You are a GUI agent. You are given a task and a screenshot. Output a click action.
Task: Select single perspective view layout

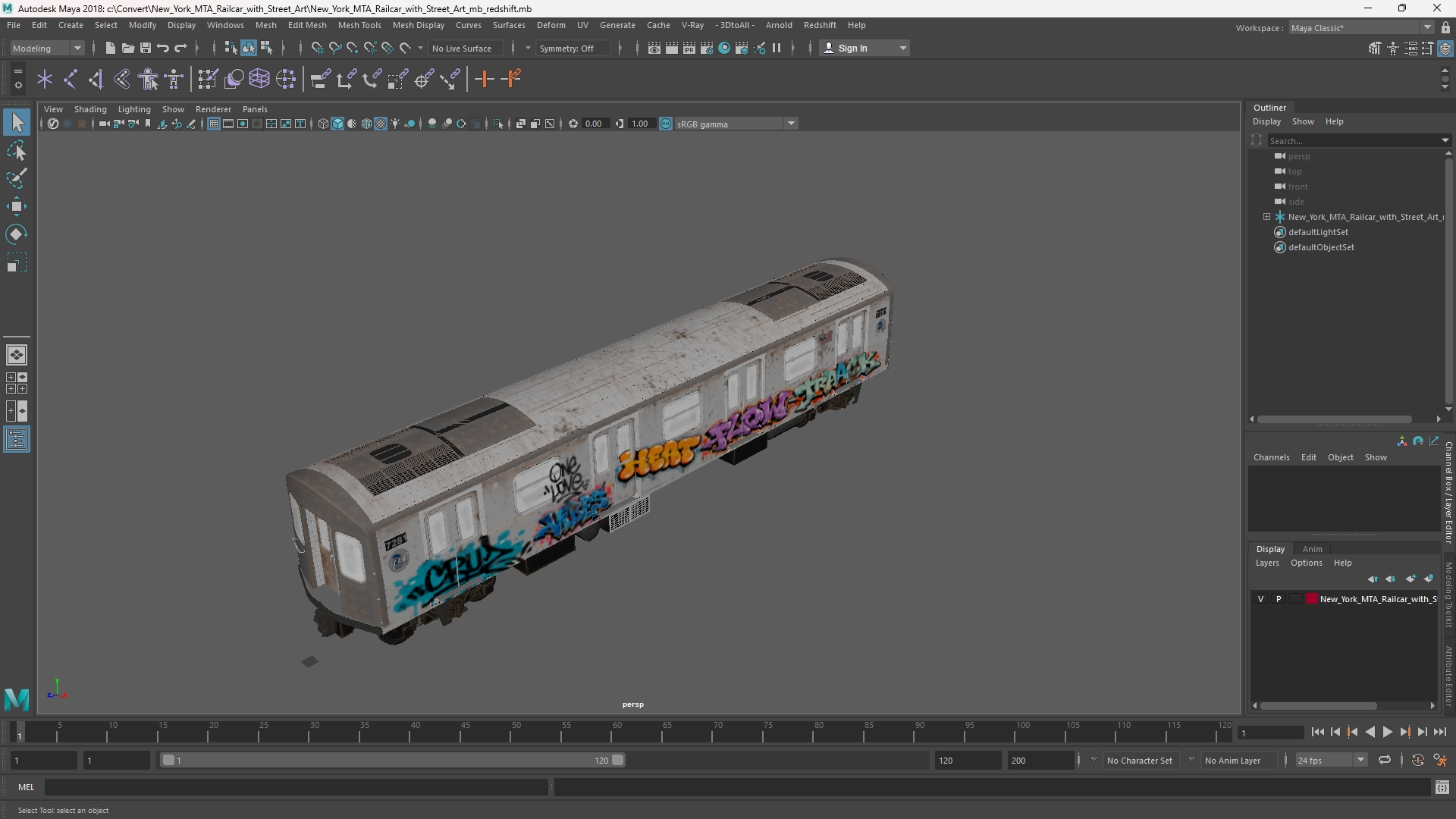coord(17,355)
